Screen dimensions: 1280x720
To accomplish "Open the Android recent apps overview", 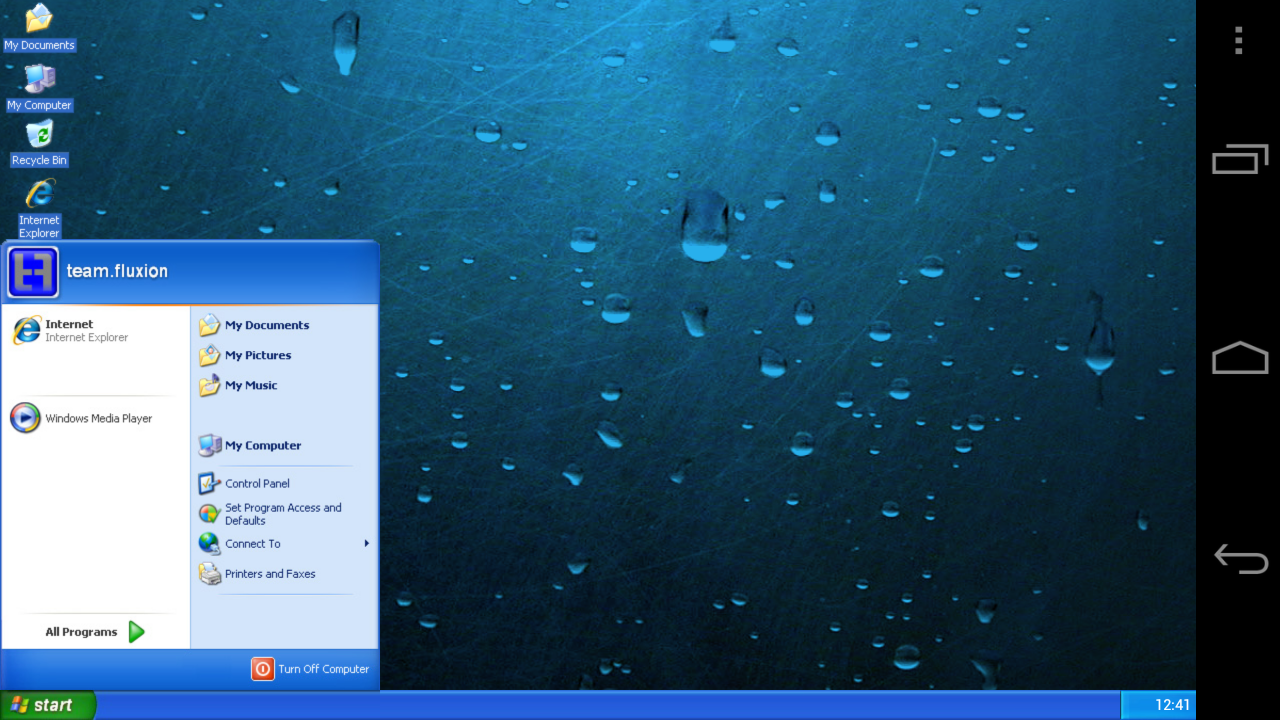I will 1239,158.
